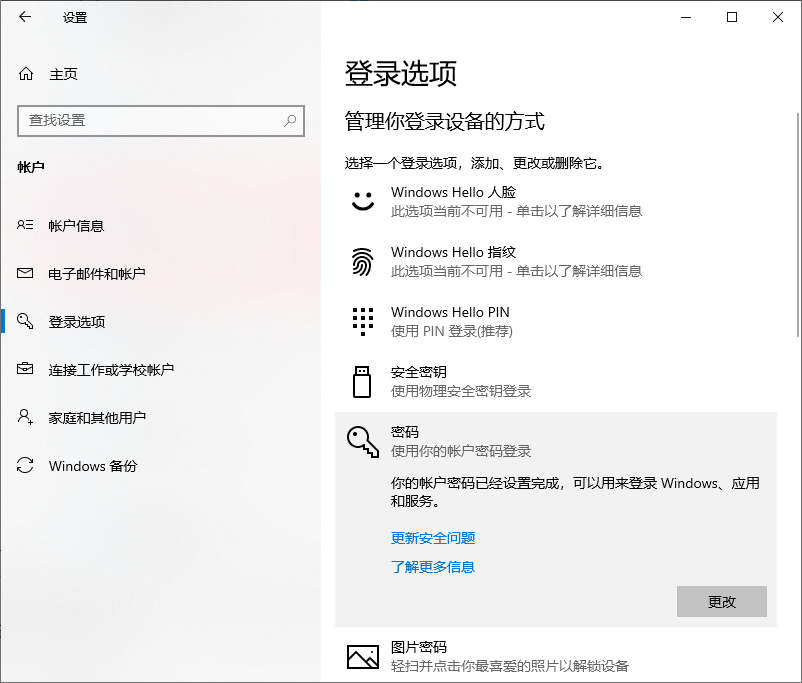Select the Windows Hello 人脸 smiley icon
802x683 pixels.
click(361, 201)
